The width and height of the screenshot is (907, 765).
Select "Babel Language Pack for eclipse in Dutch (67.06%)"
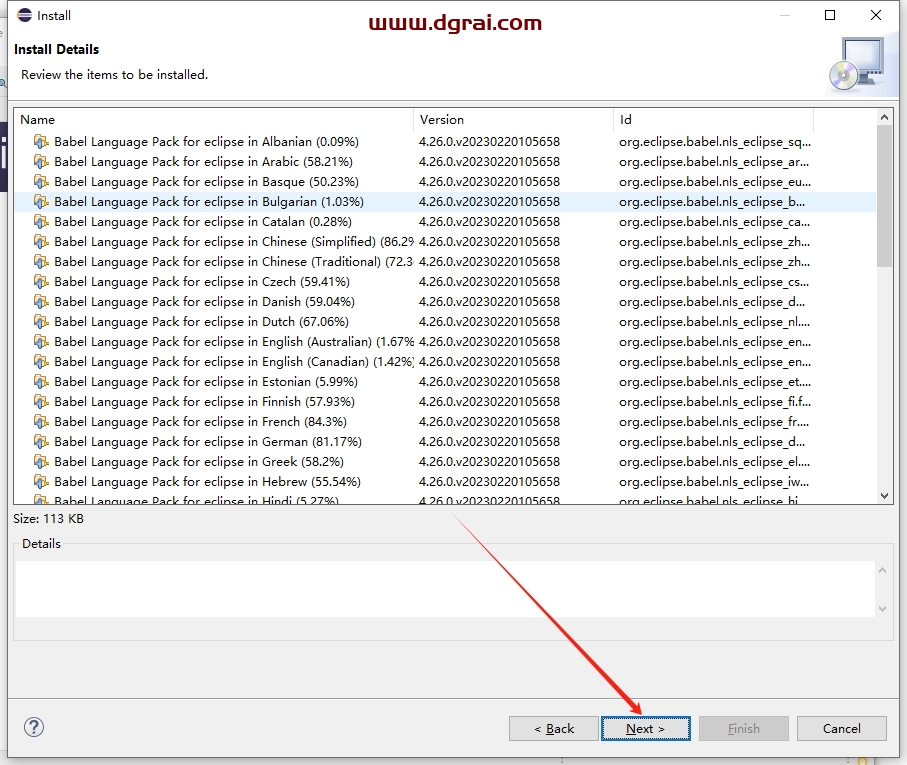coord(201,321)
